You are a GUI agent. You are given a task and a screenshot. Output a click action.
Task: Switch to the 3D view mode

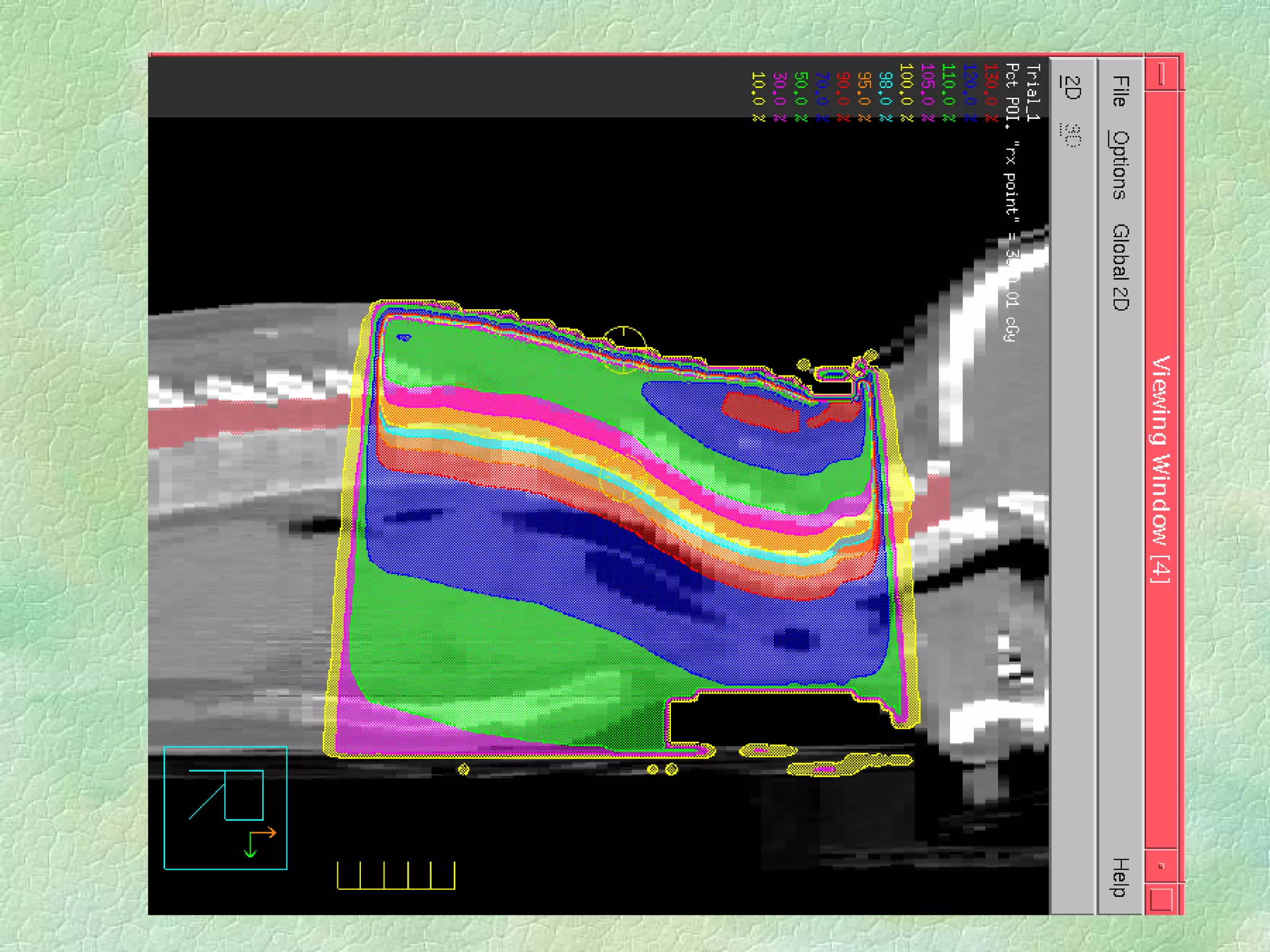(1071, 134)
